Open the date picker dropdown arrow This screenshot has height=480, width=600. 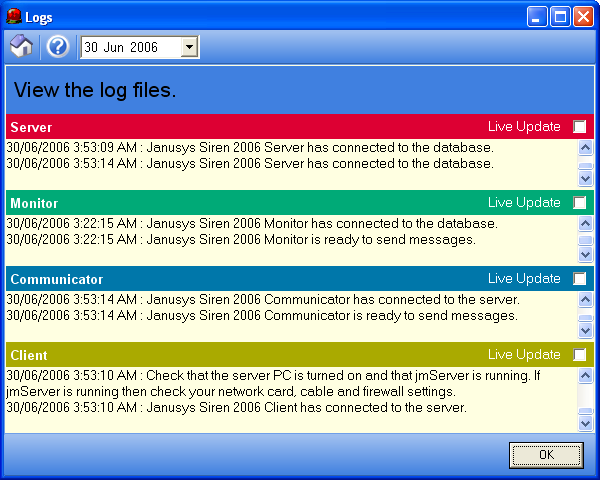[x=189, y=47]
